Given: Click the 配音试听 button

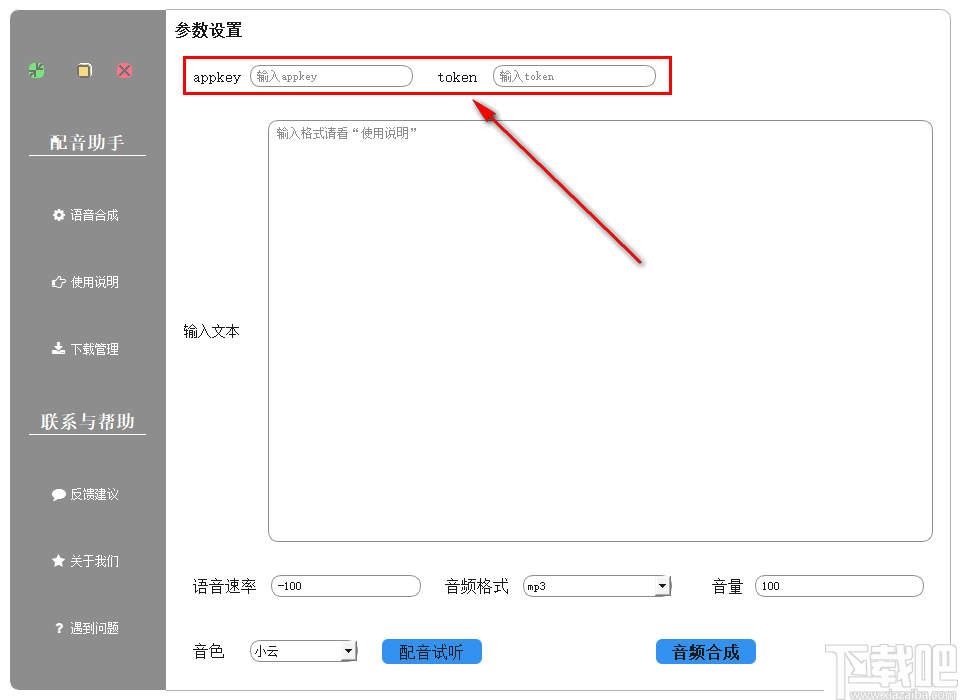Looking at the screenshot, I should [x=431, y=651].
